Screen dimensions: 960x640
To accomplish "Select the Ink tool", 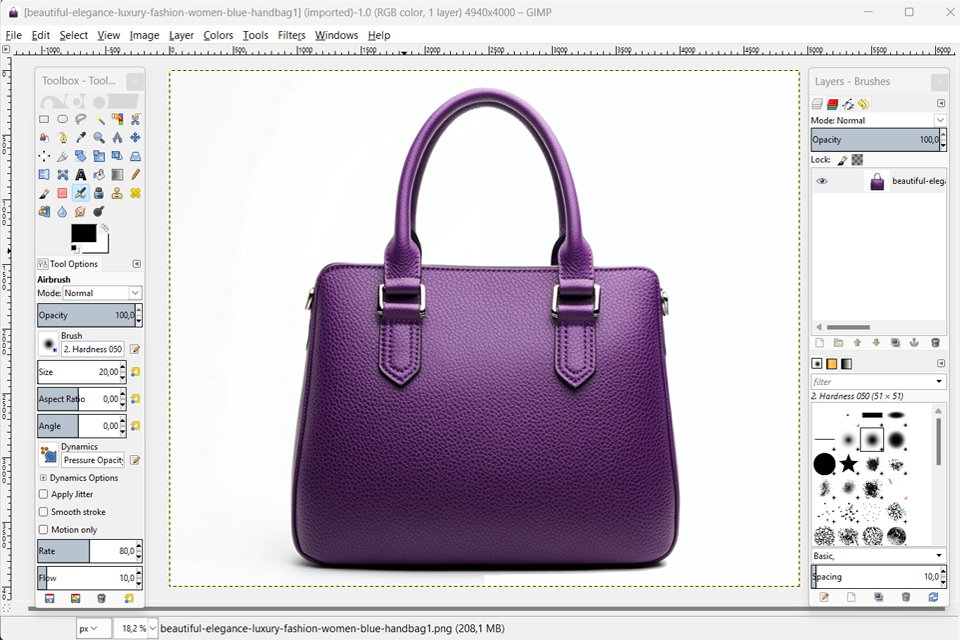I will click(x=99, y=194).
